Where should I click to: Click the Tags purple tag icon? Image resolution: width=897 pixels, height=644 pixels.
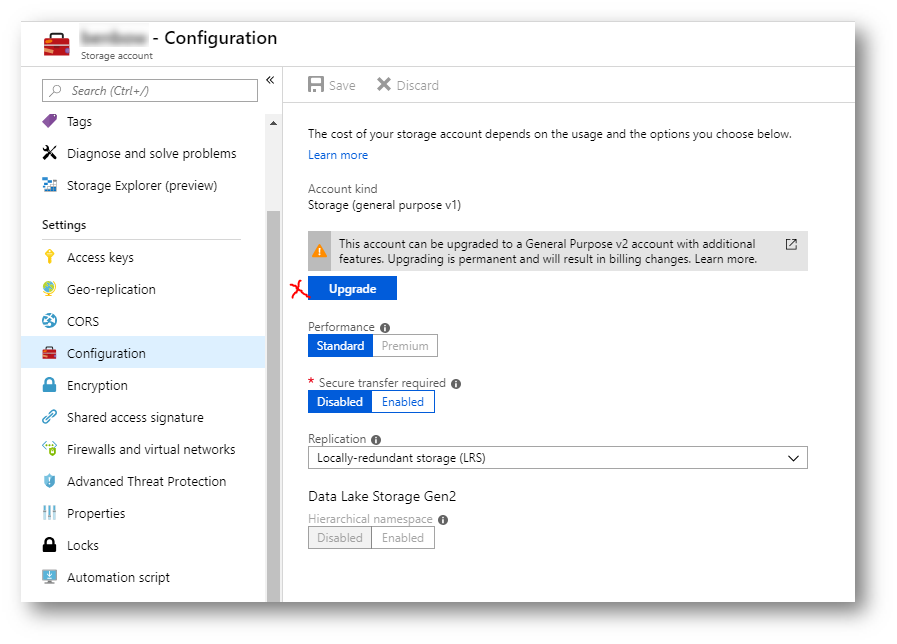tap(50, 121)
